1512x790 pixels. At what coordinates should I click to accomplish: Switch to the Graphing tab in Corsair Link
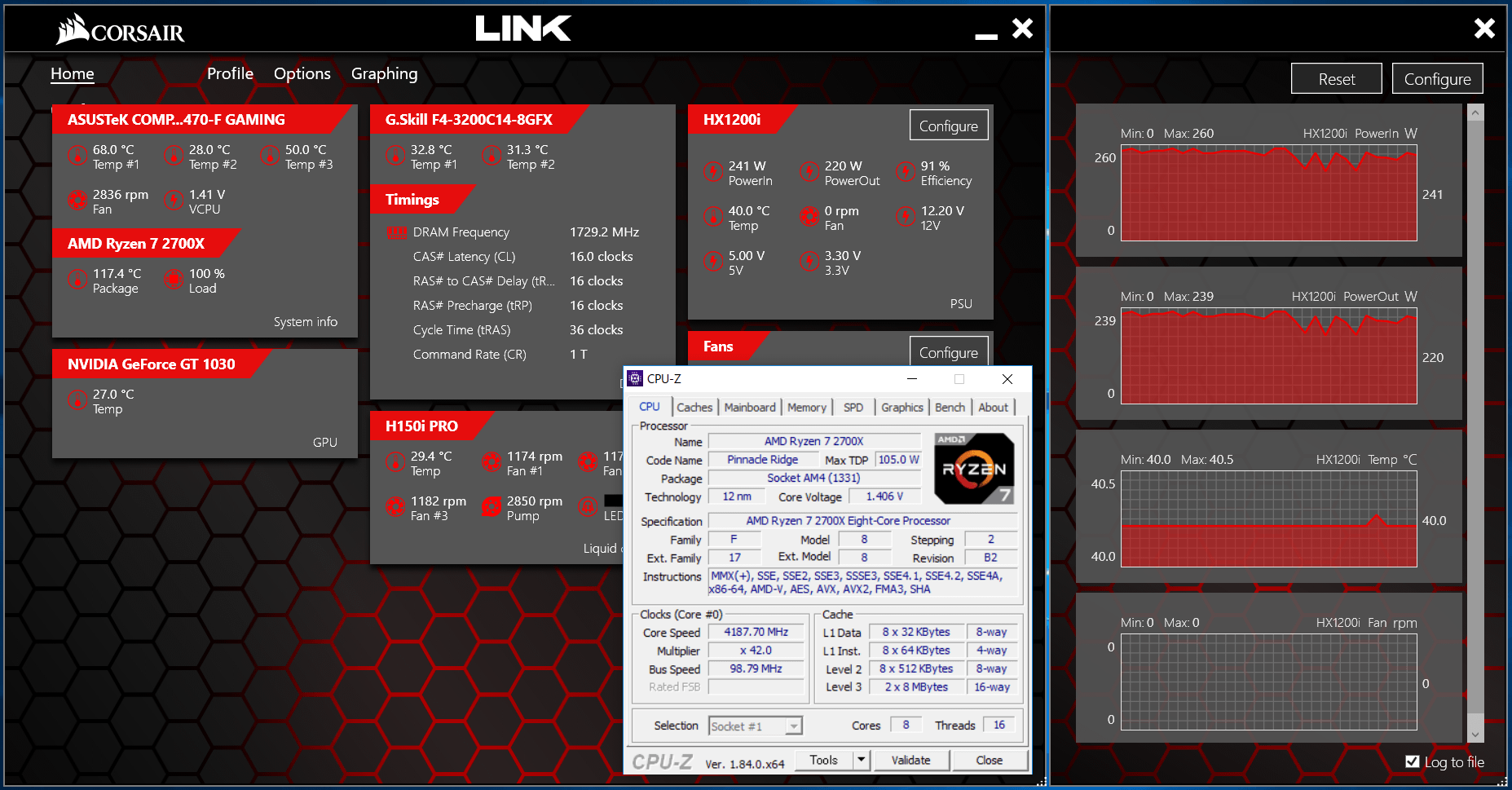(384, 74)
